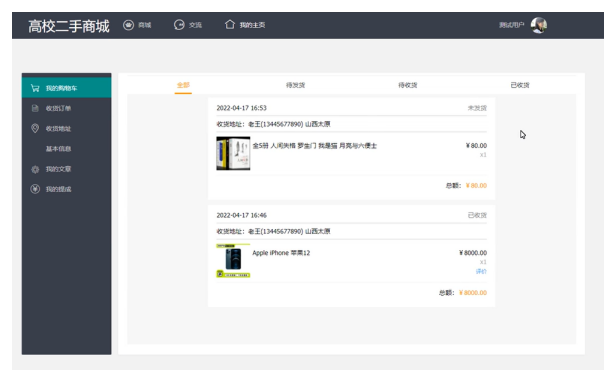Image resolution: width=610 pixels, height=375 pixels.
Task: Click the house icon in header
Action: pyautogui.click(x=230, y=25)
